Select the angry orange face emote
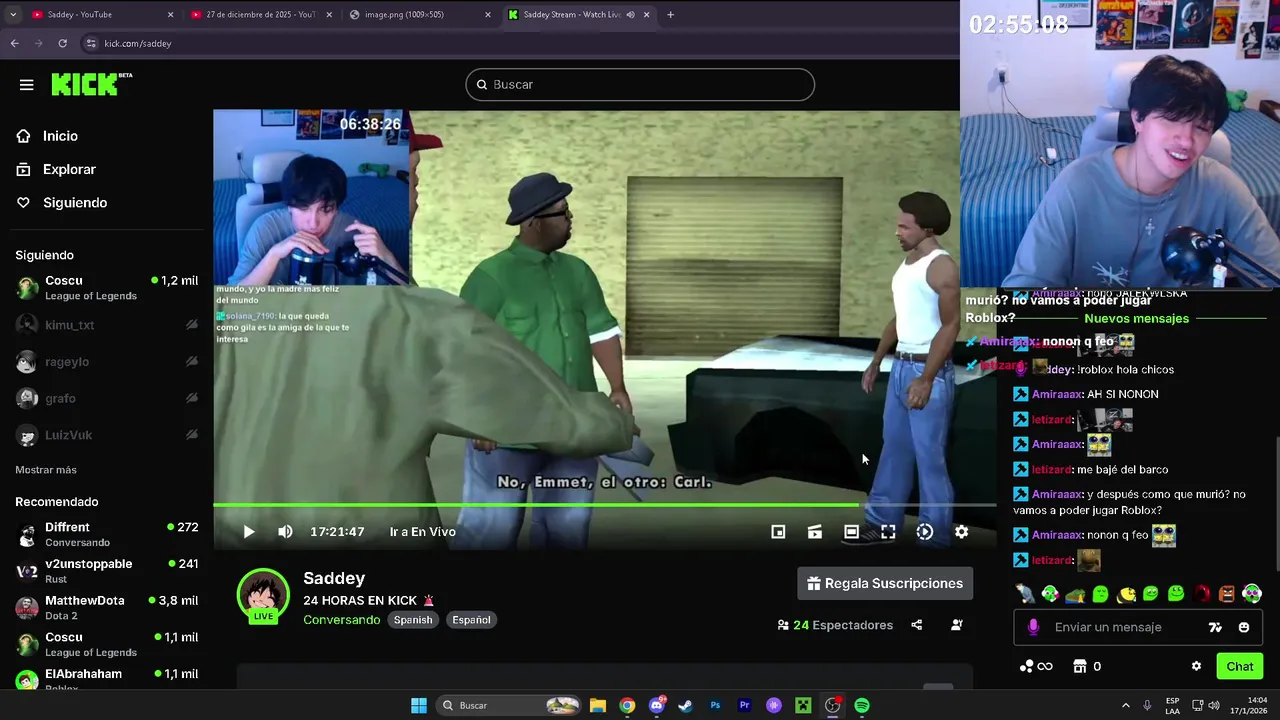1280x720 pixels. [x=1227, y=594]
